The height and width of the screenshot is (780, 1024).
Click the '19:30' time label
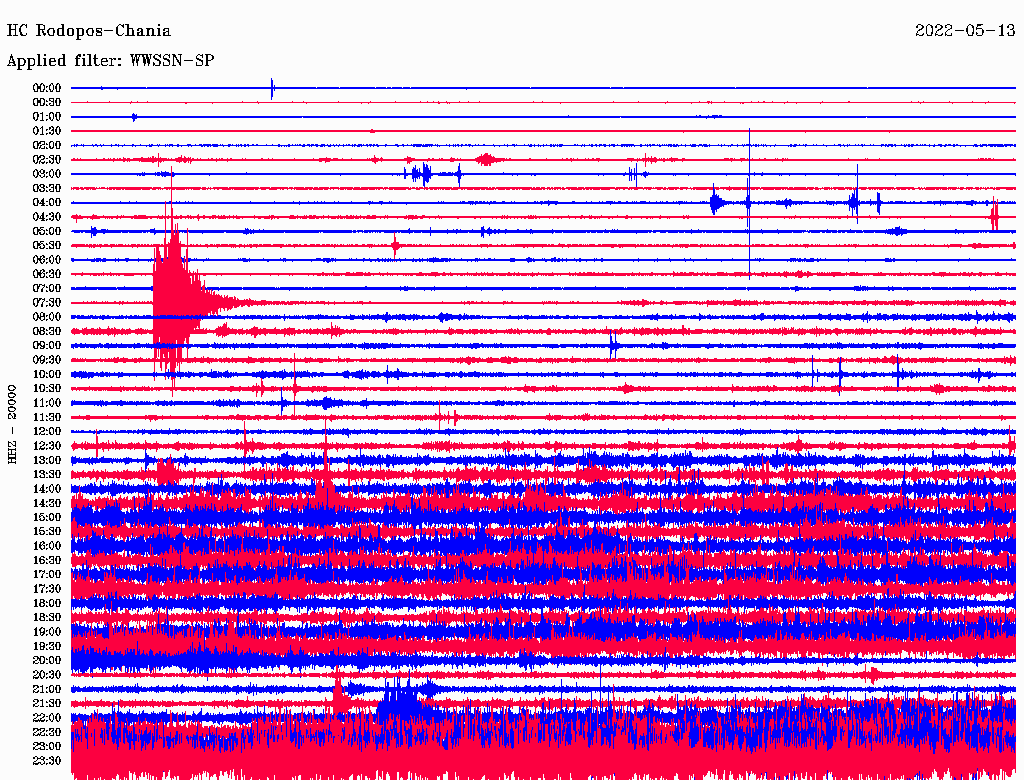(x=47, y=646)
